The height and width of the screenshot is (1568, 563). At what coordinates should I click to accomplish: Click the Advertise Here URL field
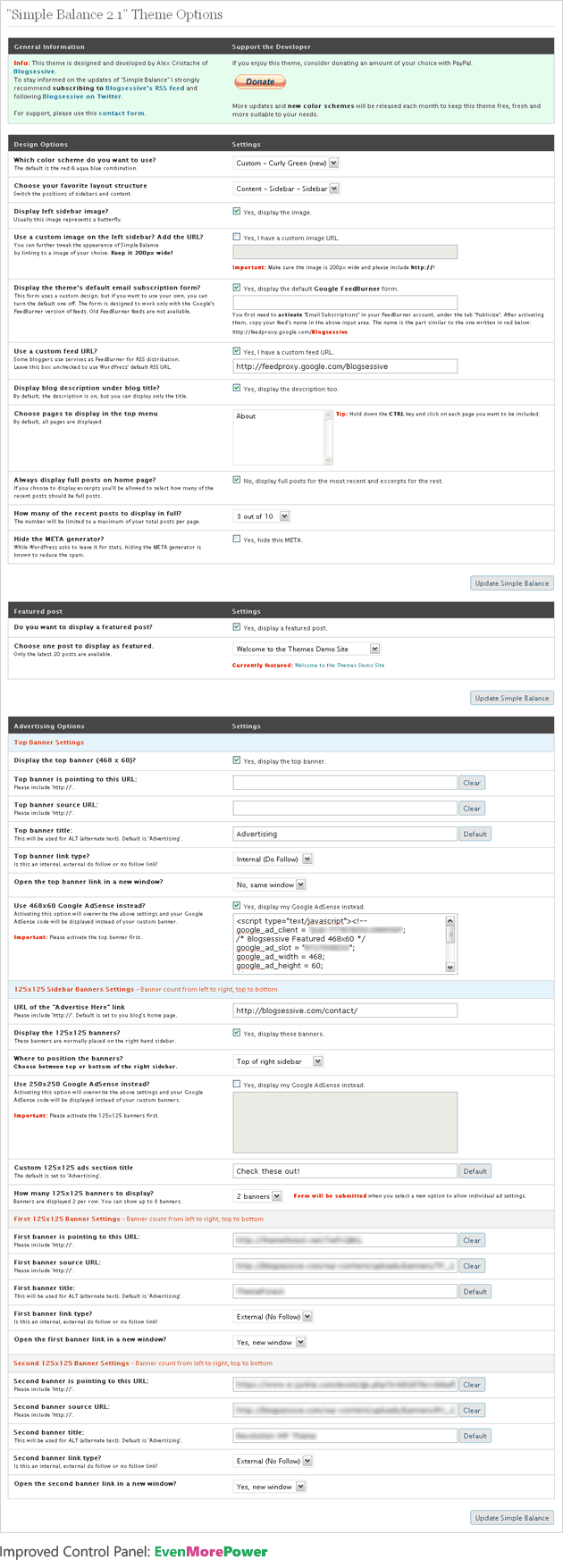tap(345, 1010)
